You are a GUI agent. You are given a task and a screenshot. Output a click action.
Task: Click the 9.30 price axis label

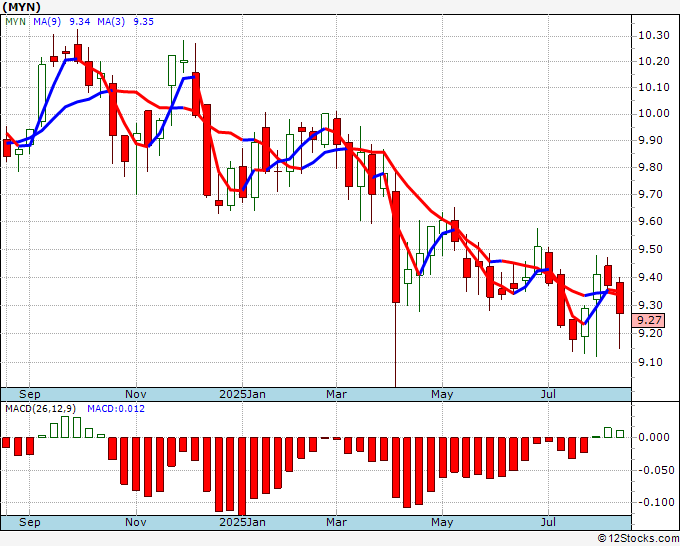coord(651,305)
